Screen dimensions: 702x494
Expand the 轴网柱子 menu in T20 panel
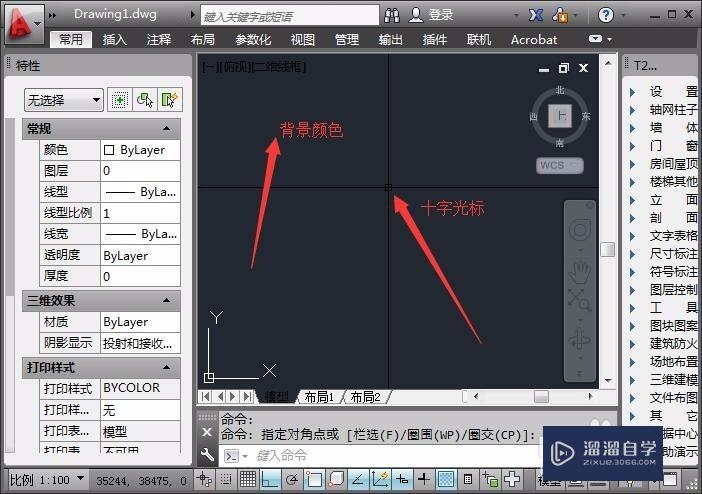[x=633, y=110]
